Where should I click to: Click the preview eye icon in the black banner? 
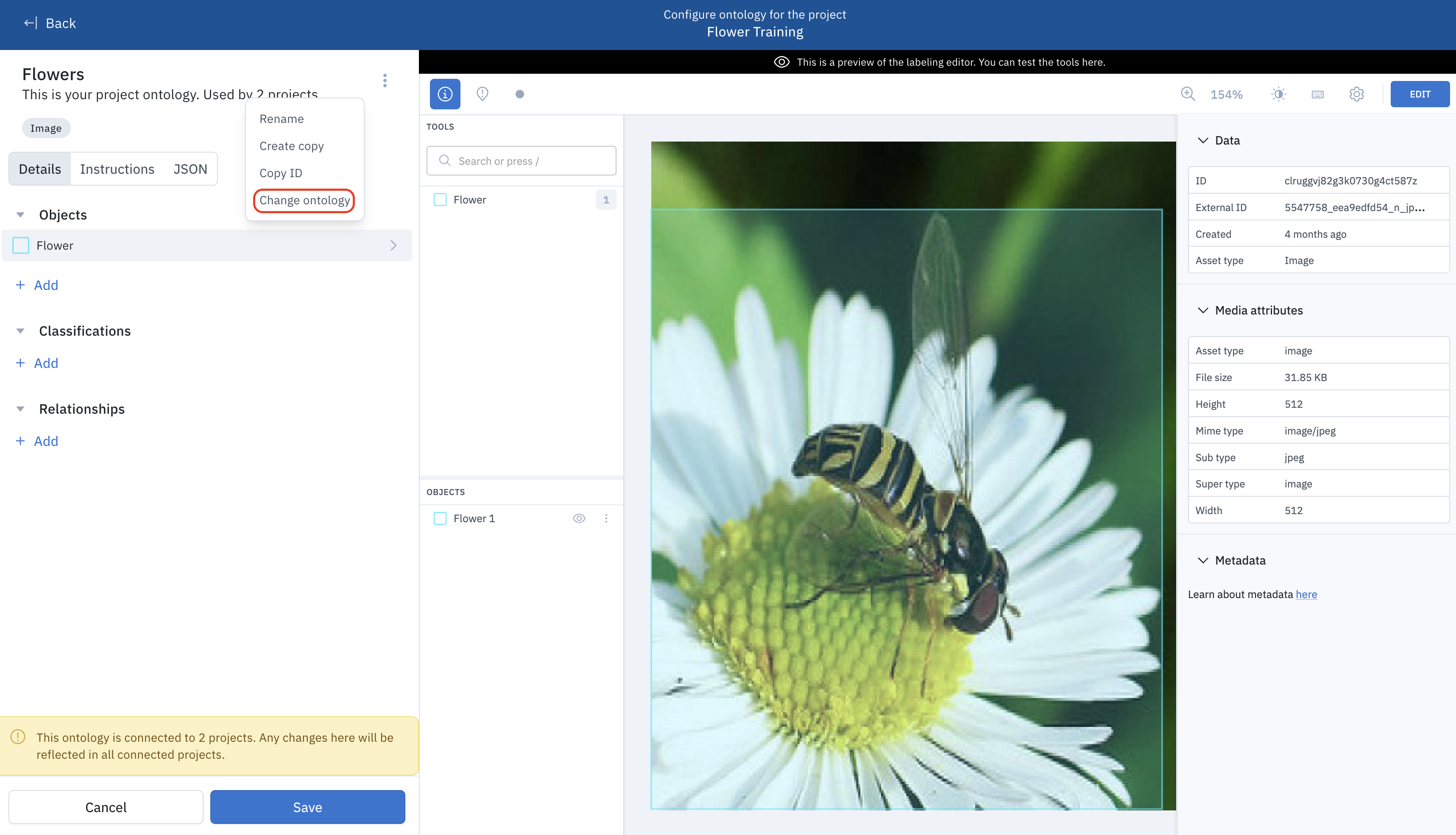pyautogui.click(x=781, y=62)
